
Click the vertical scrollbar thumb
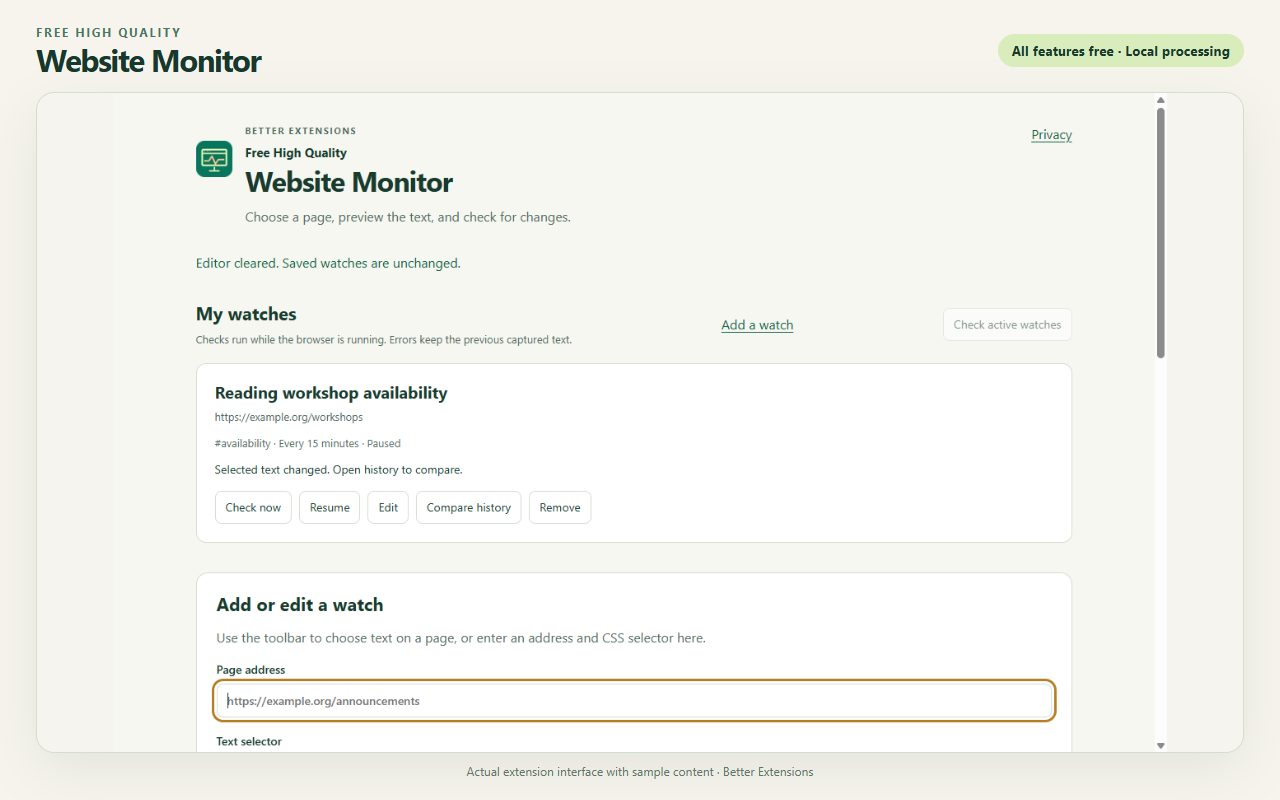(x=1161, y=233)
